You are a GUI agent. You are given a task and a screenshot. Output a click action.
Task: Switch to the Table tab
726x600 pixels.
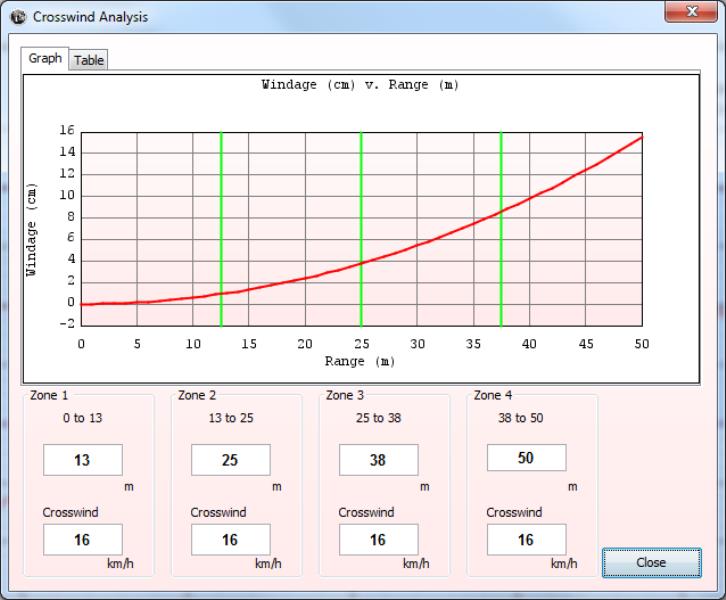coord(89,60)
